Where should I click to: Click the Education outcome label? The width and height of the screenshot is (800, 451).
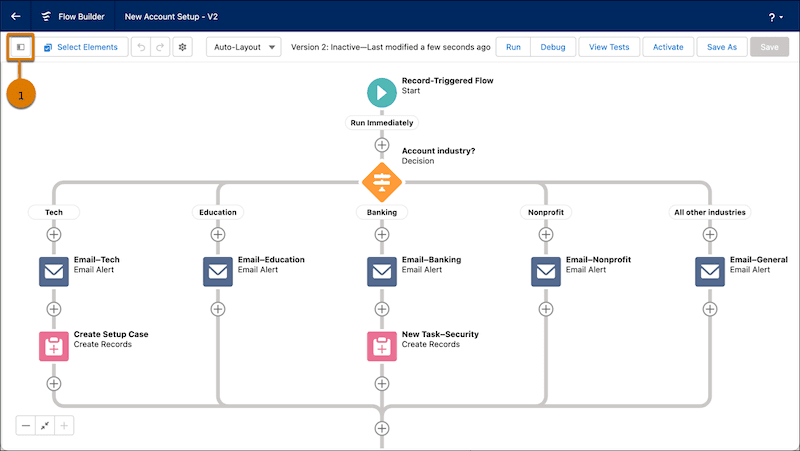(x=218, y=212)
